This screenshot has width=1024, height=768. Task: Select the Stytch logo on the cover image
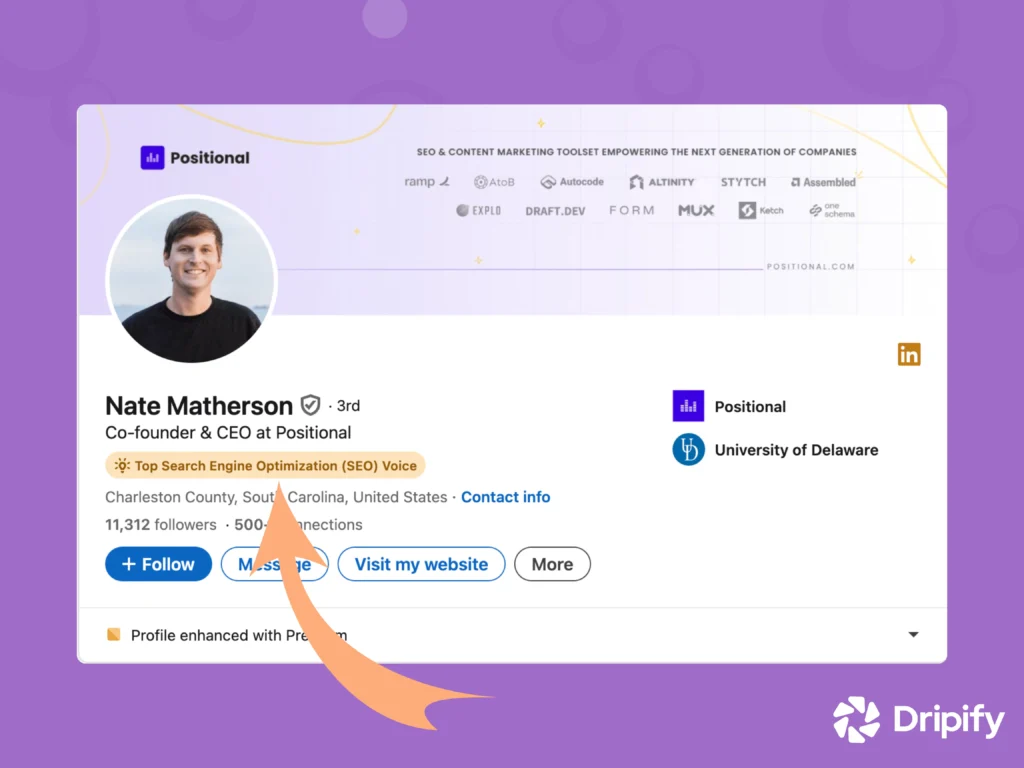coord(743,182)
